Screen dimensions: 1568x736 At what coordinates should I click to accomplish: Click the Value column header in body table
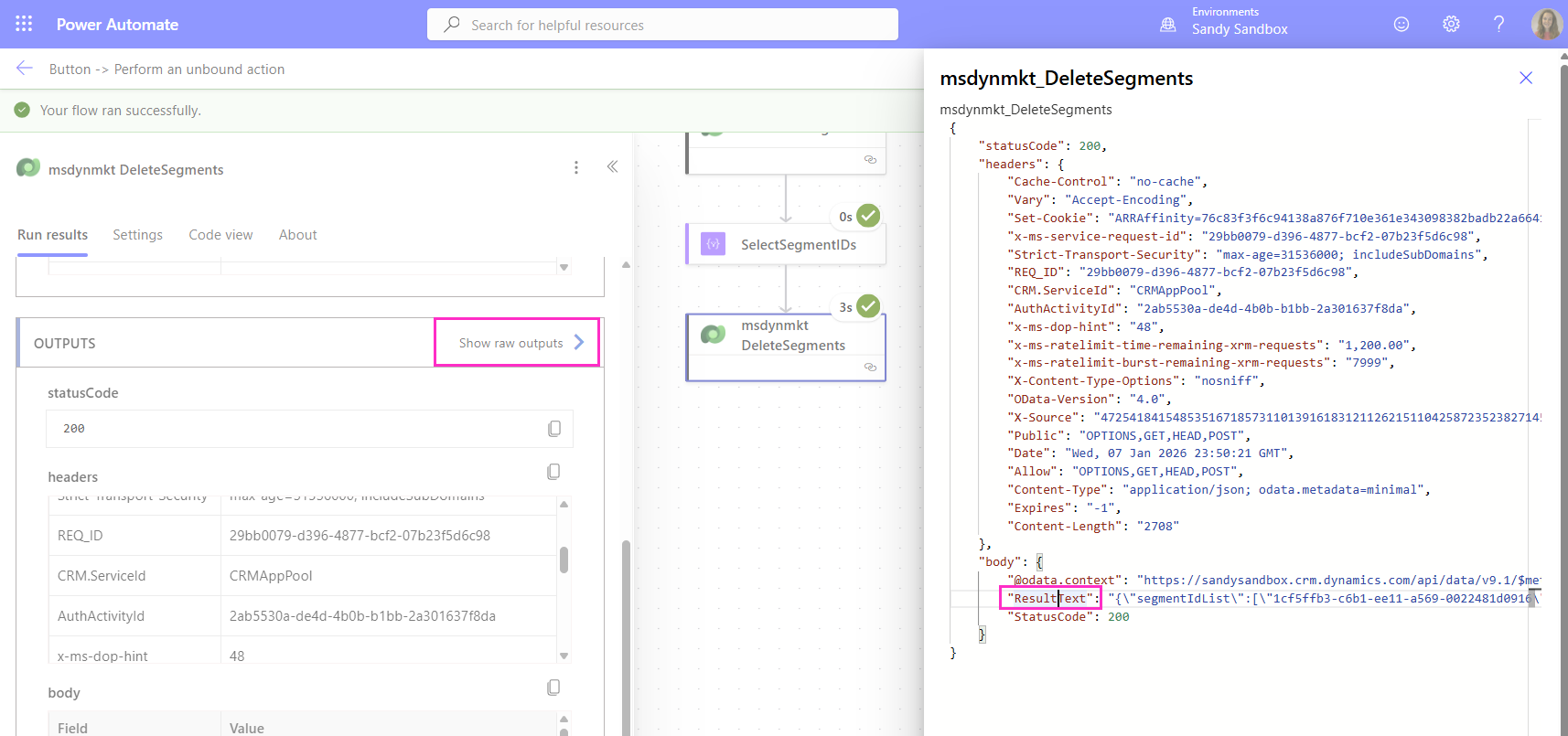pyautogui.click(x=246, y=728)
